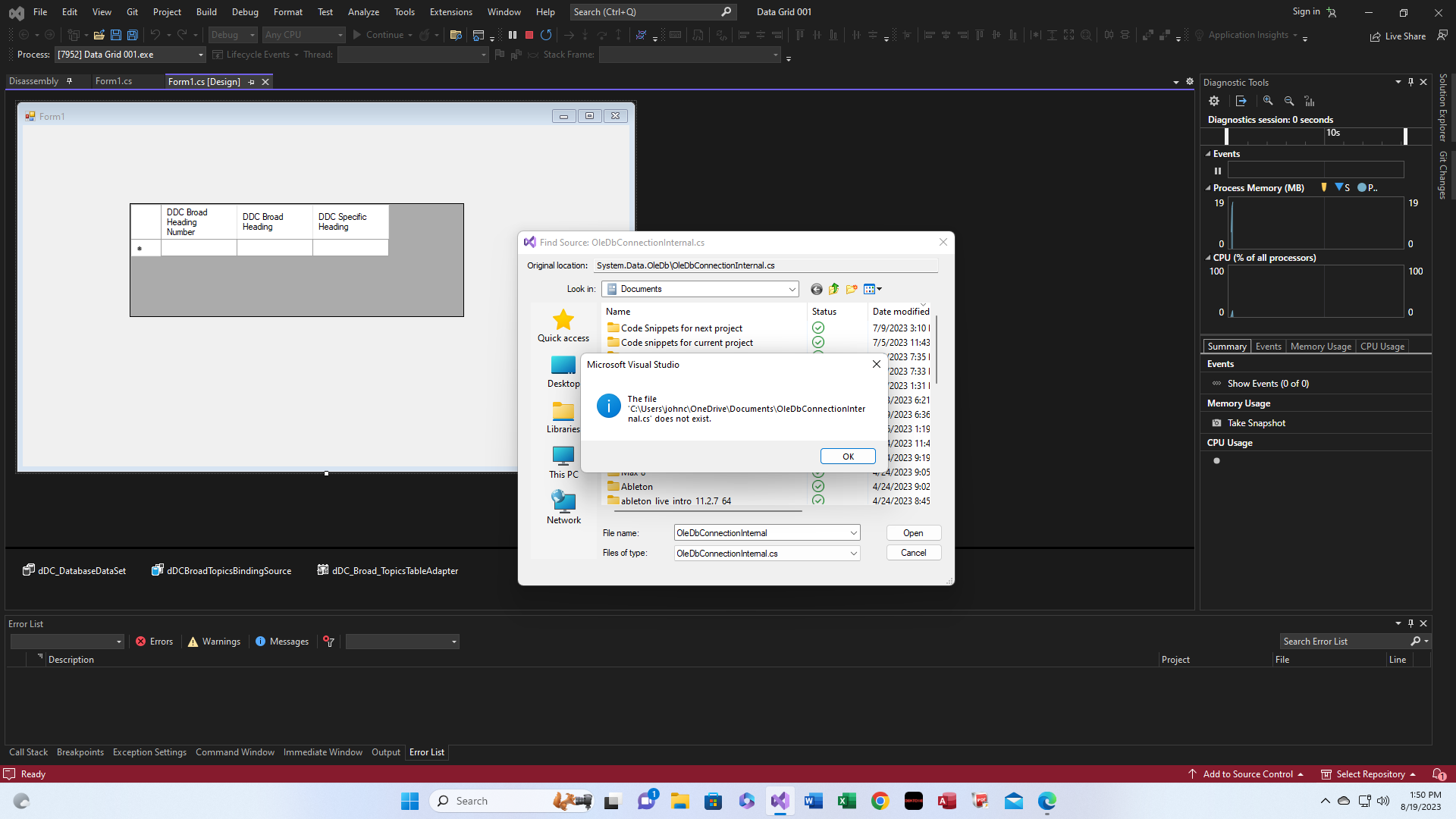Screen dimensions: 1456x819
Task: Switch to the Memory Usage tab
Action: coord(1319,346)
